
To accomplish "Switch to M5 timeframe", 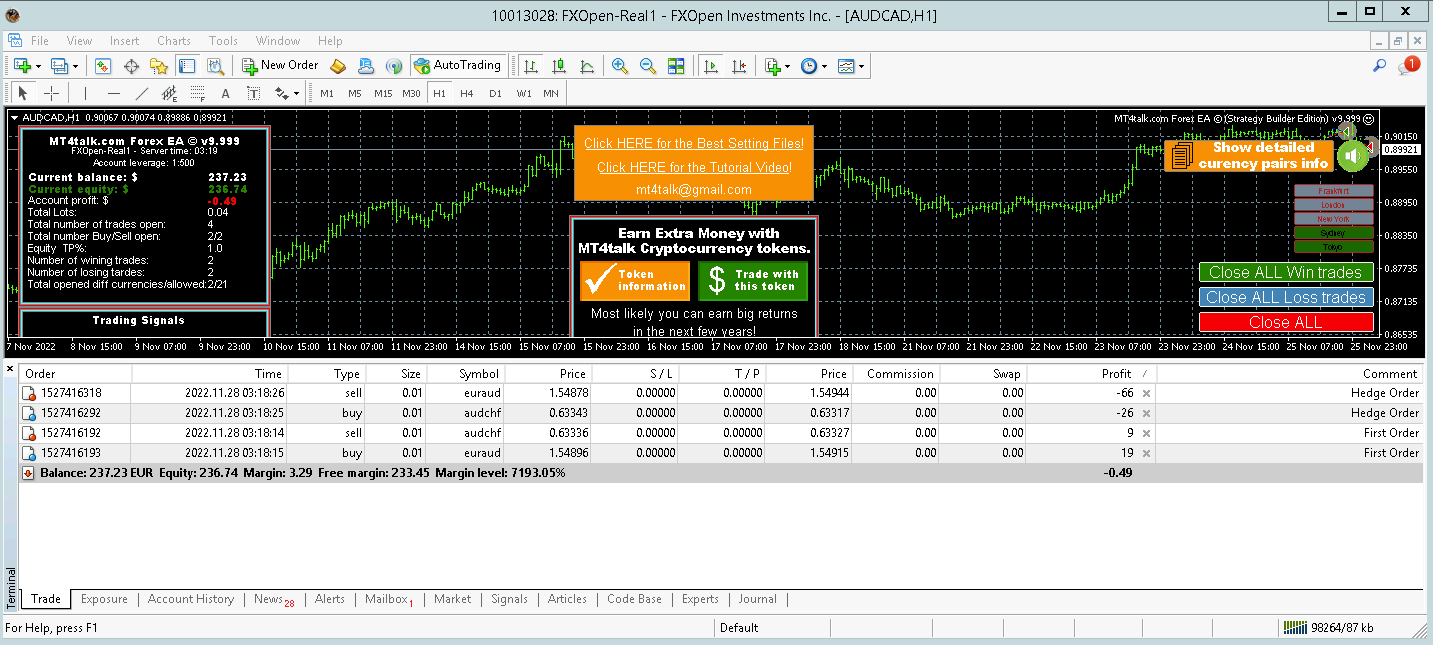I will click(x=355, y=93).
